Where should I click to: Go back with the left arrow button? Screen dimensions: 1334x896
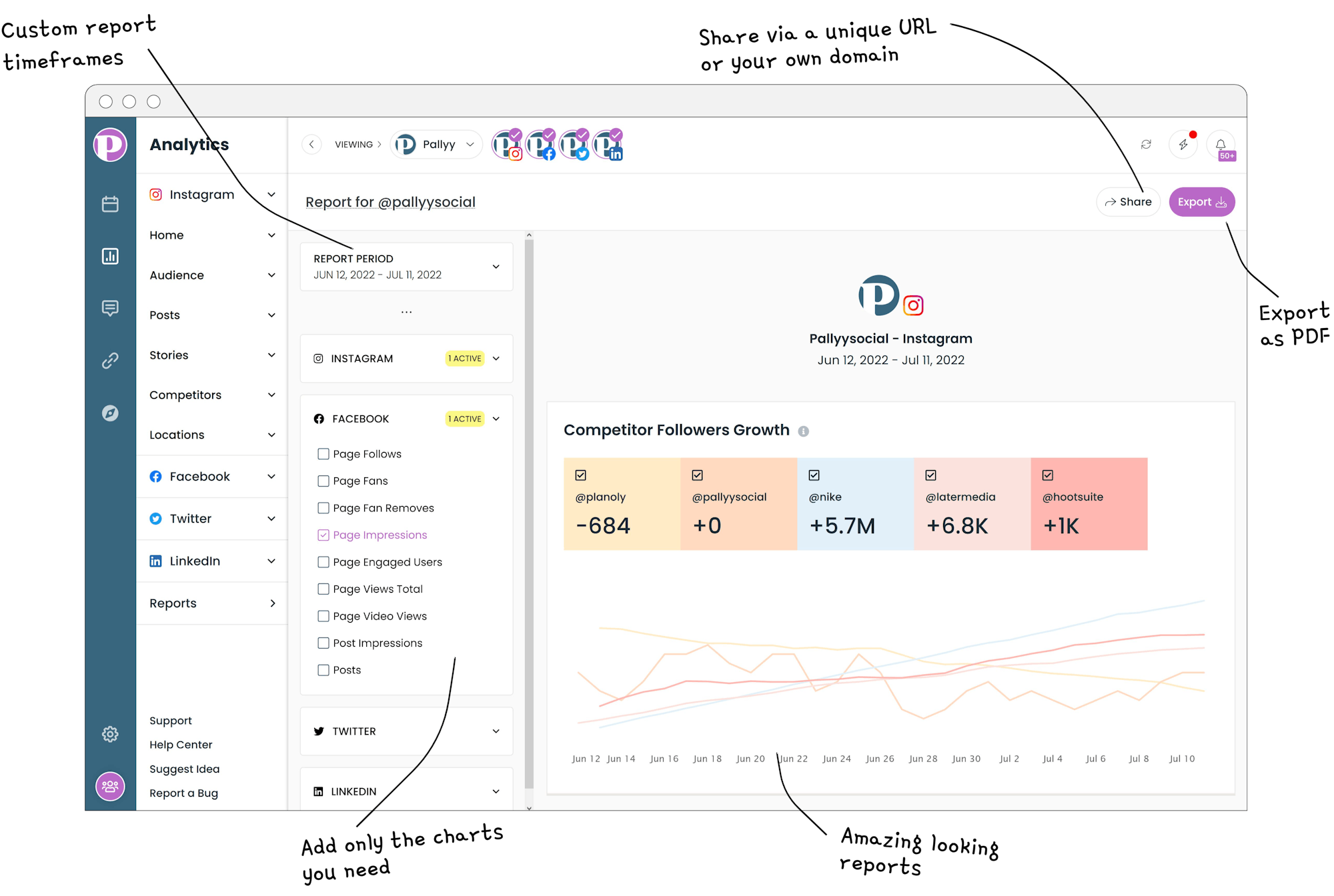pos(311,145)
